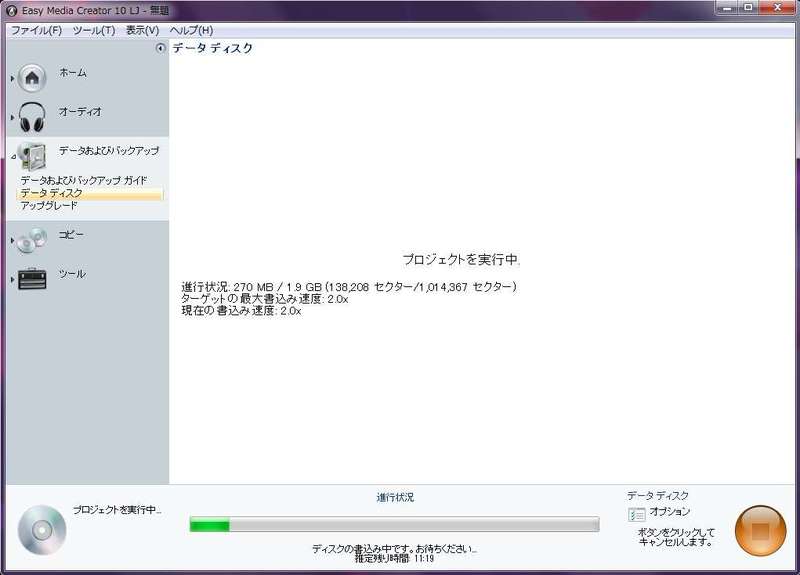The image size is (800, 575).
Task: Click the Tools toolbox icon
Action: point(32,279)
